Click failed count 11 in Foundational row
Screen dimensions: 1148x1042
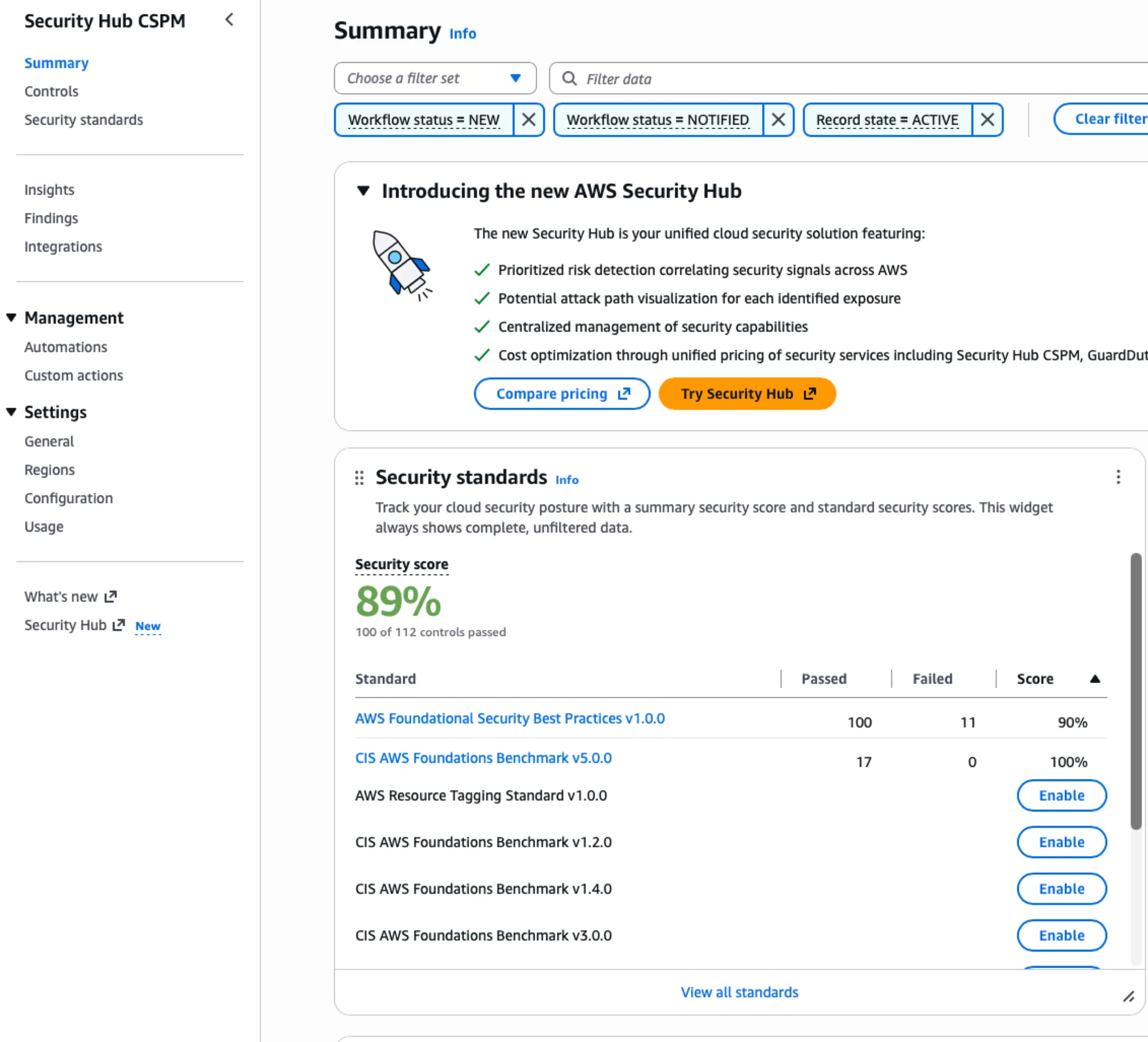(967, 722)
